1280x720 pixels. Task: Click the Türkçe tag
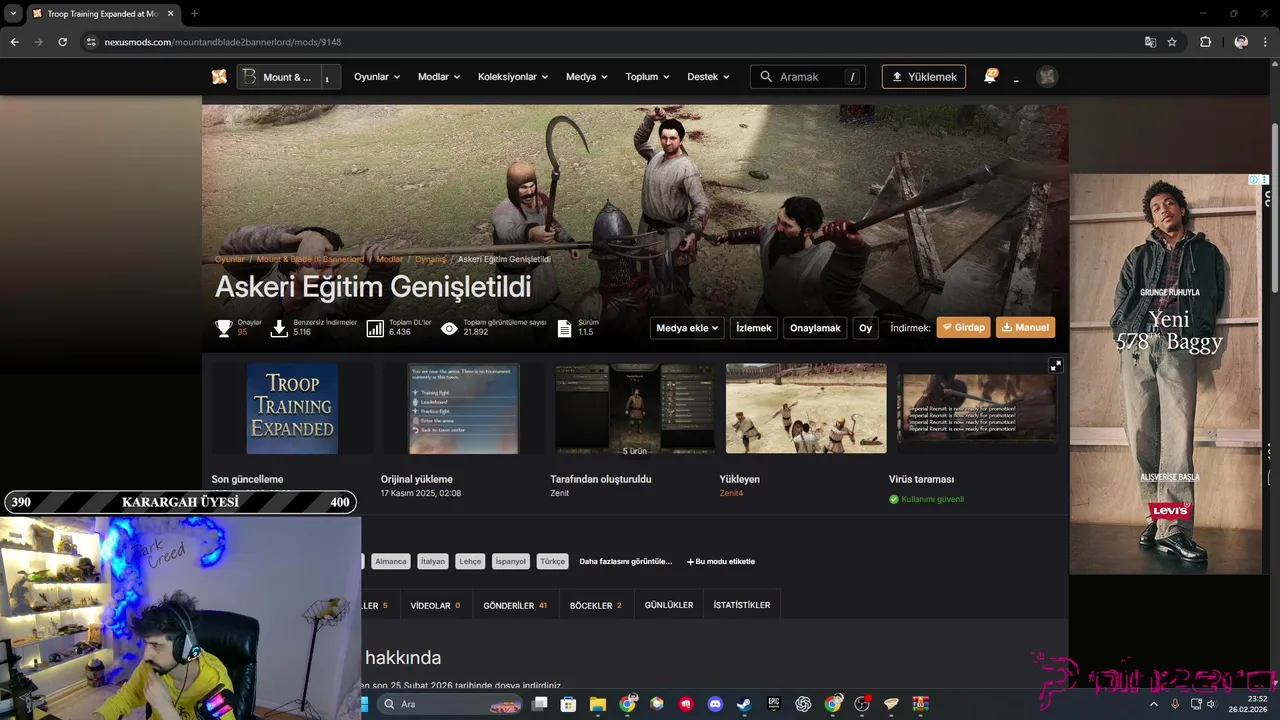(552, 561)
